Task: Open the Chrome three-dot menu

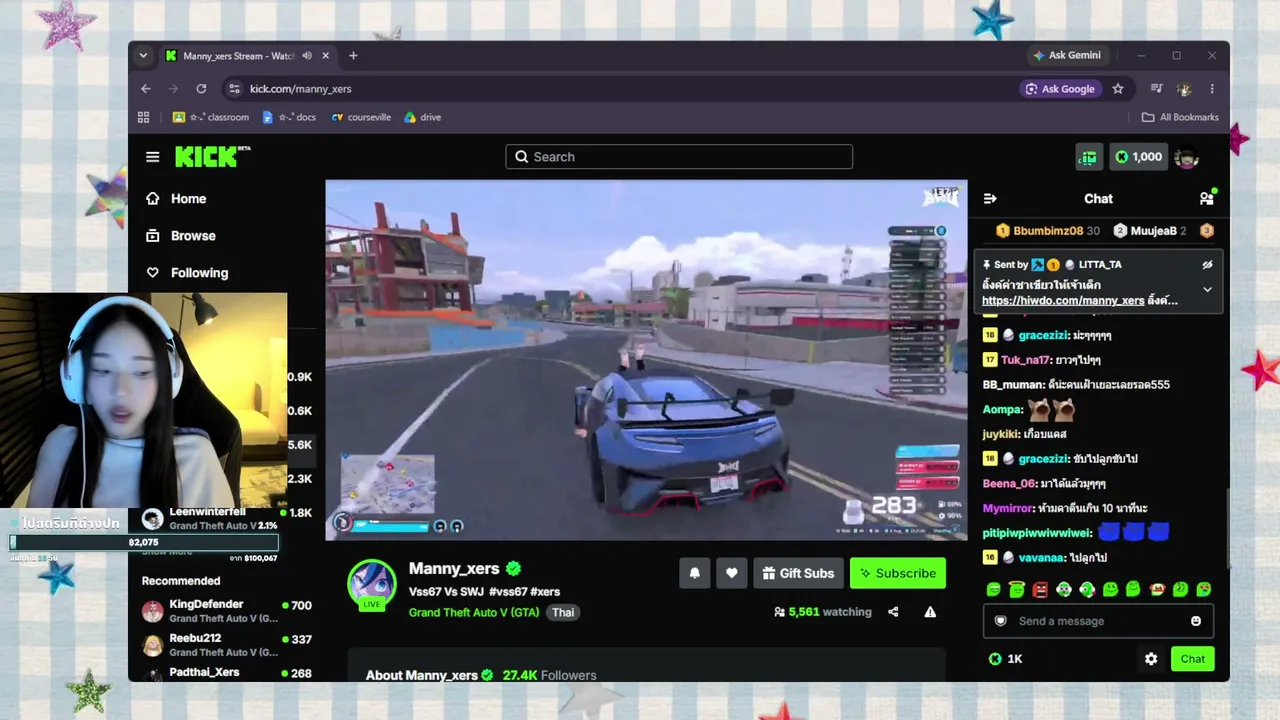Action: [x=1212, y=89]
